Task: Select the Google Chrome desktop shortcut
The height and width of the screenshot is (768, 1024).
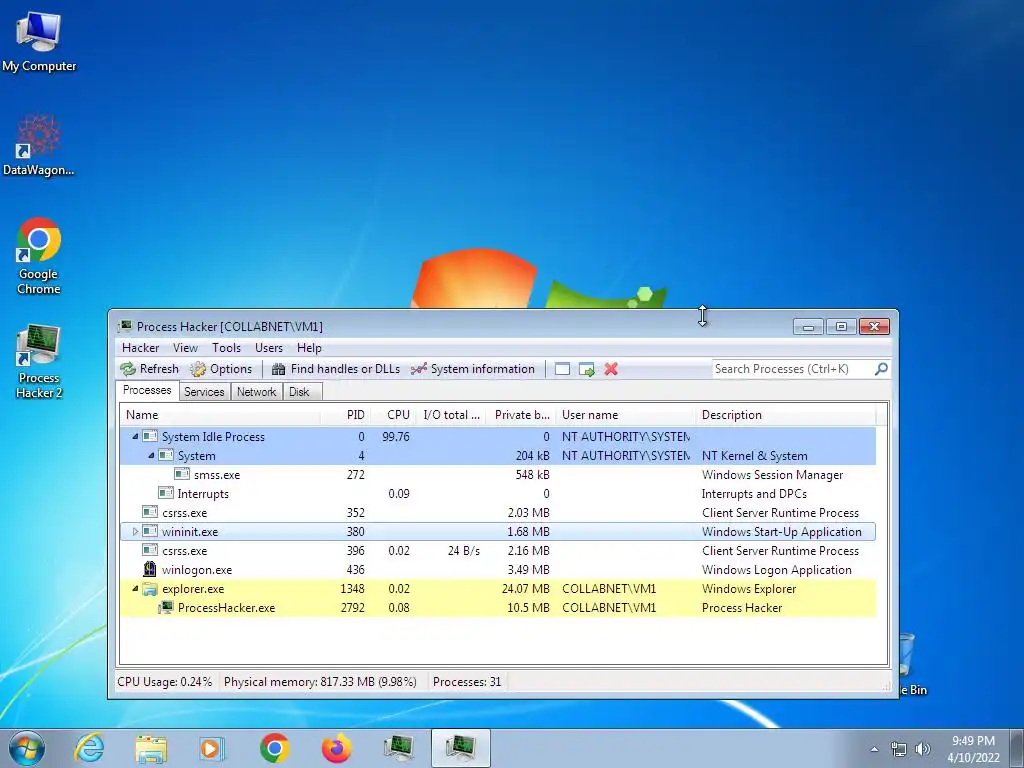Action: (x=39, y=256)
